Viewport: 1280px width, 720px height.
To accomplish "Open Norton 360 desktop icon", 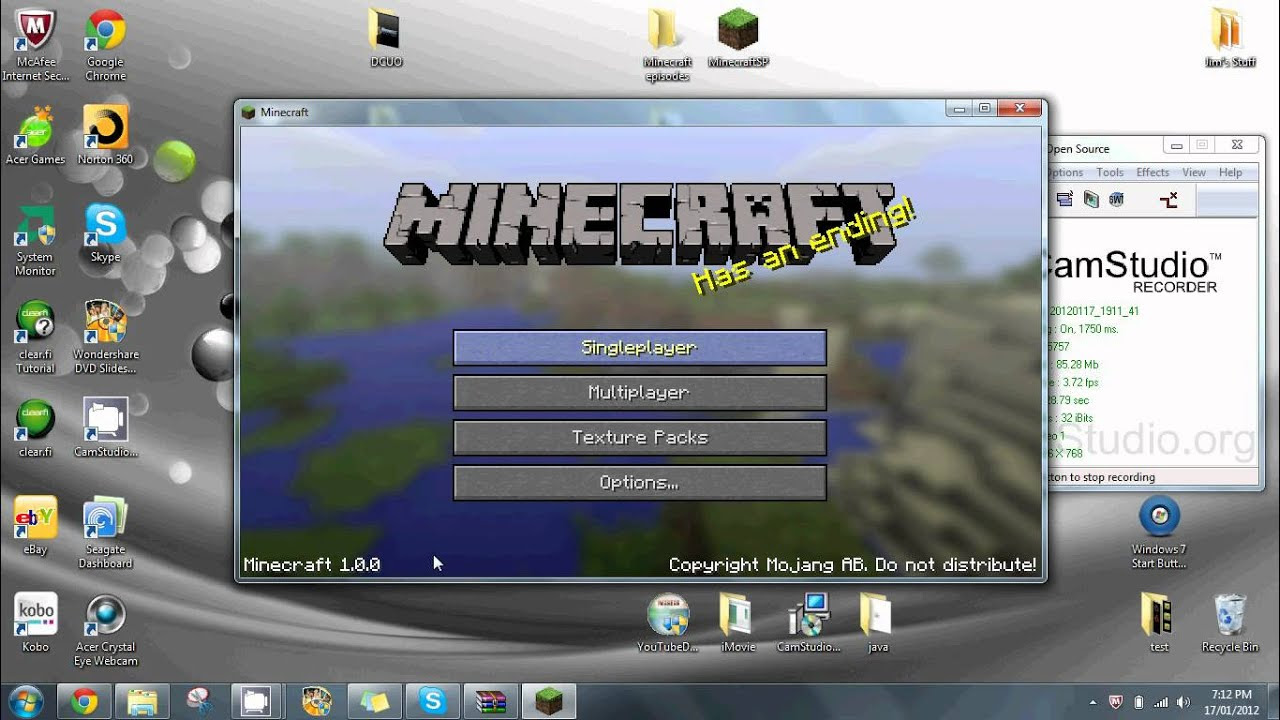I will click(105, 135).
